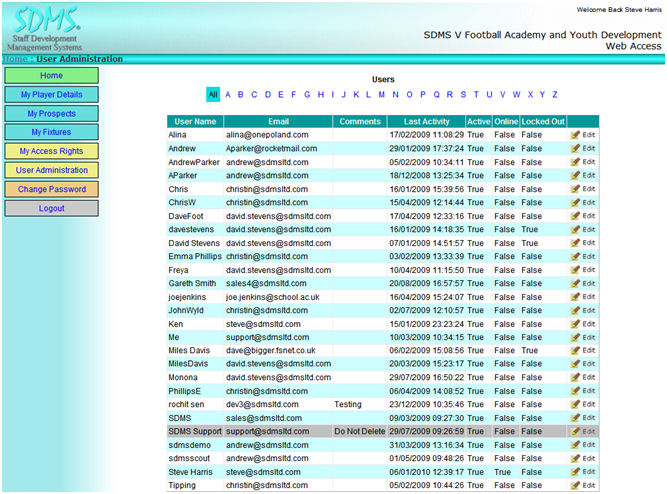Filter users by letter S

[463, 94]
